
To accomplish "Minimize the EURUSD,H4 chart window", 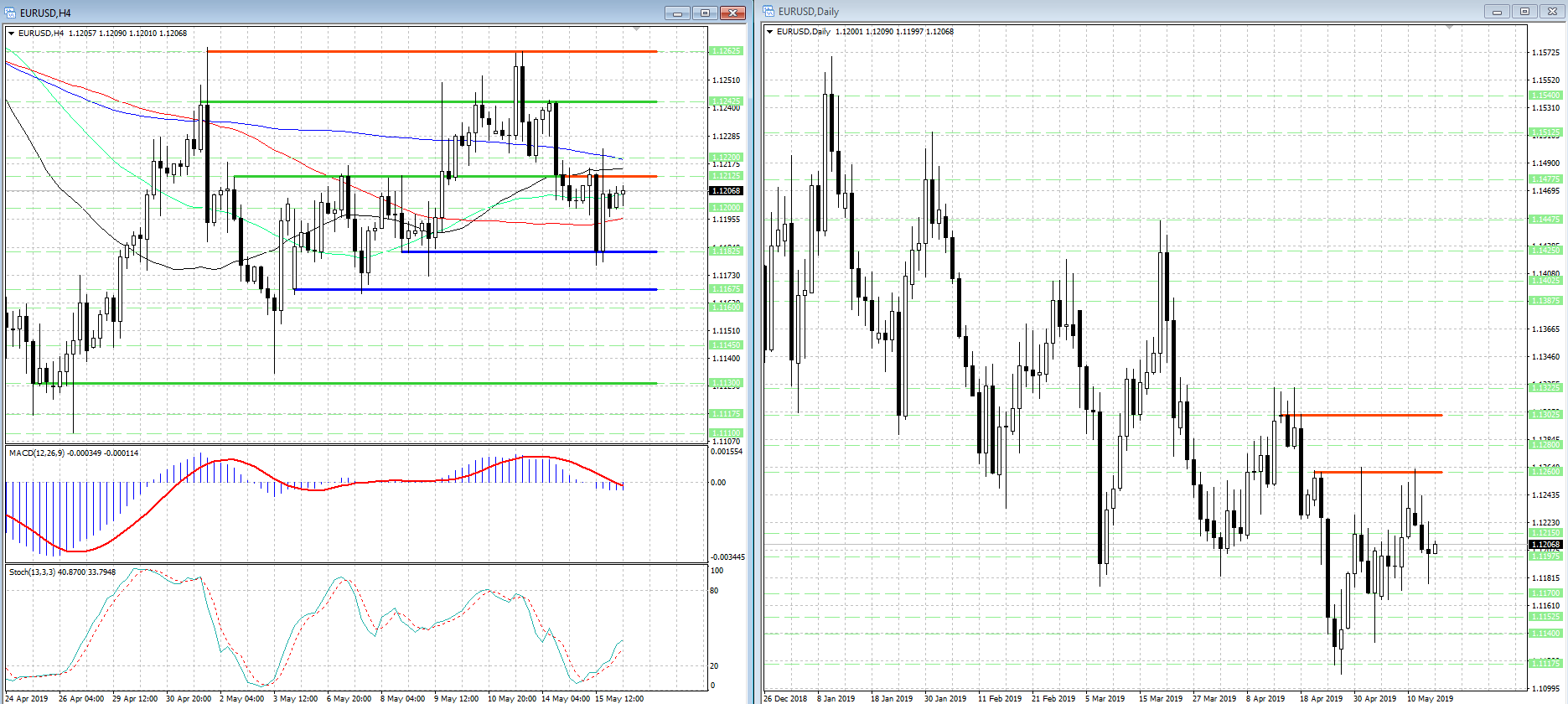I will point(677,13).
